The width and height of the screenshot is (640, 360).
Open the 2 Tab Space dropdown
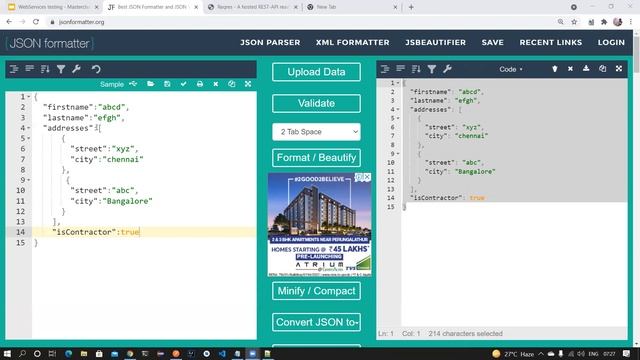coord(316,132)
